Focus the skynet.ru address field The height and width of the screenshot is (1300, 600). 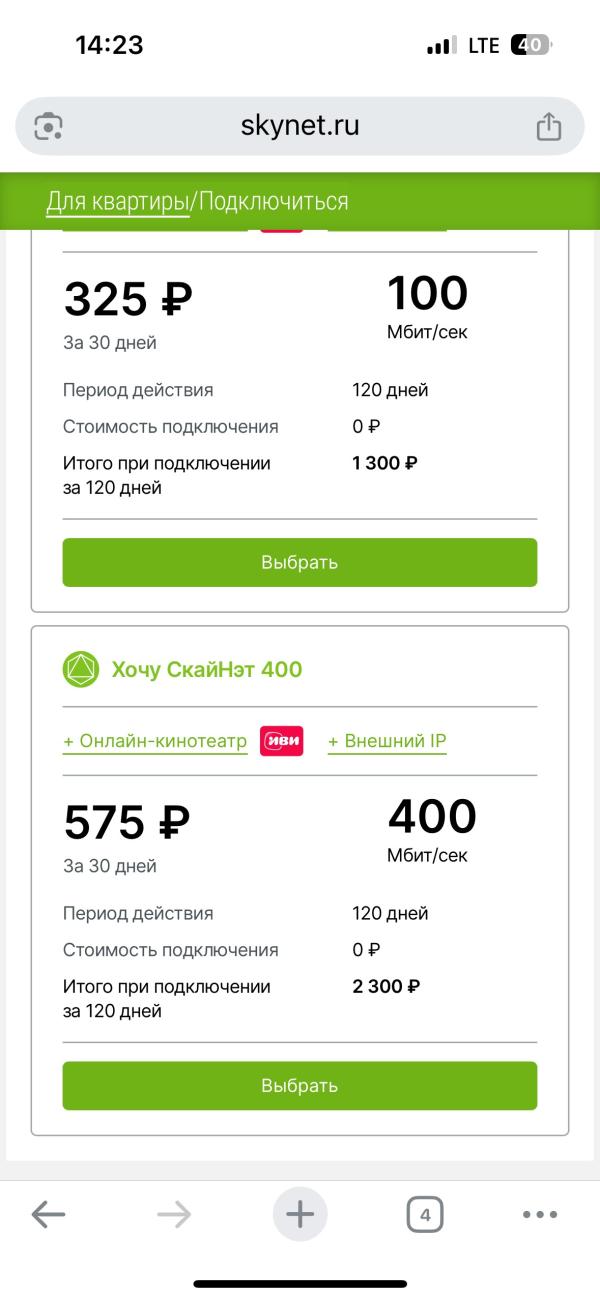300,126
